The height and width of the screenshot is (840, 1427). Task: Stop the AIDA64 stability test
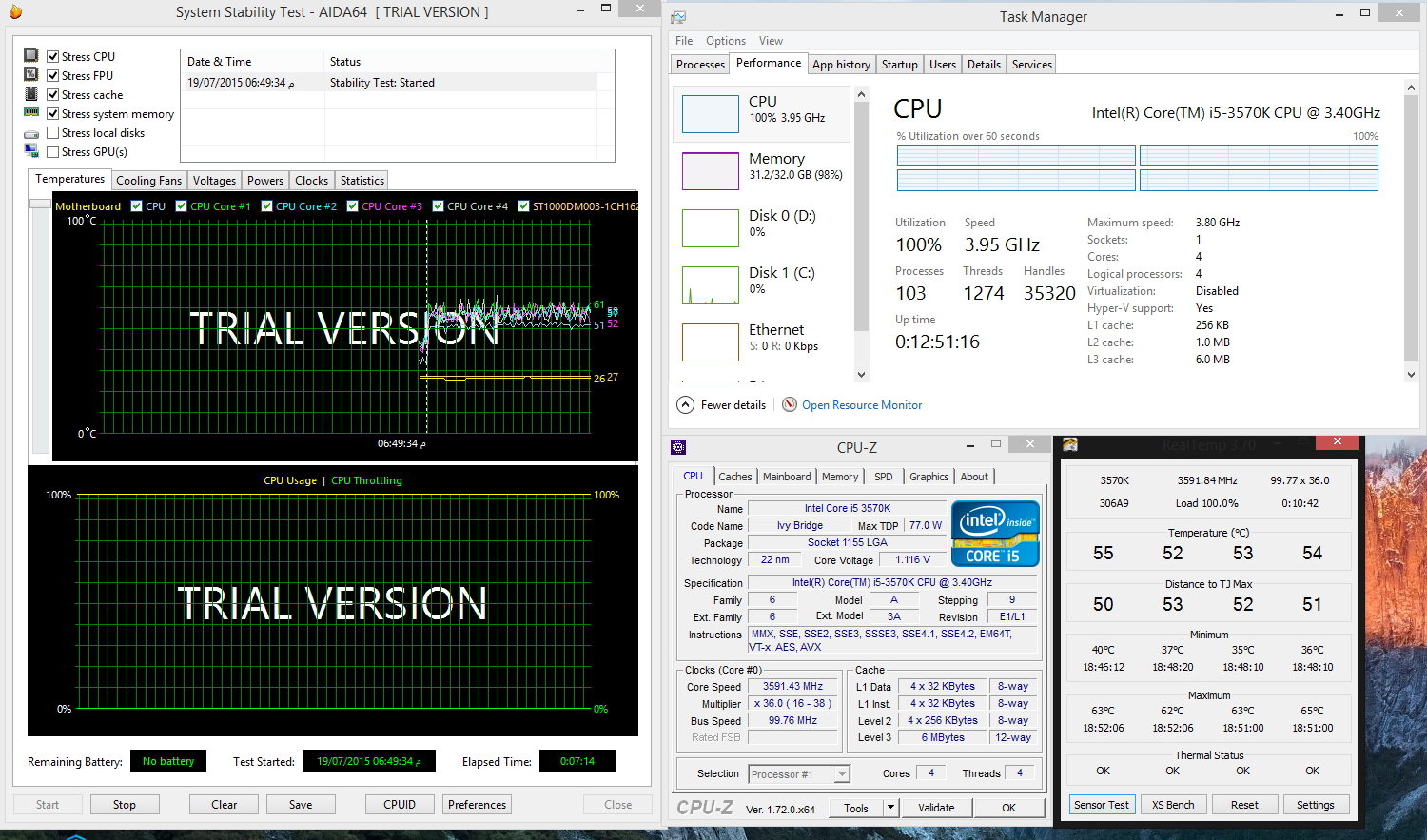click(x=125, y=805)
